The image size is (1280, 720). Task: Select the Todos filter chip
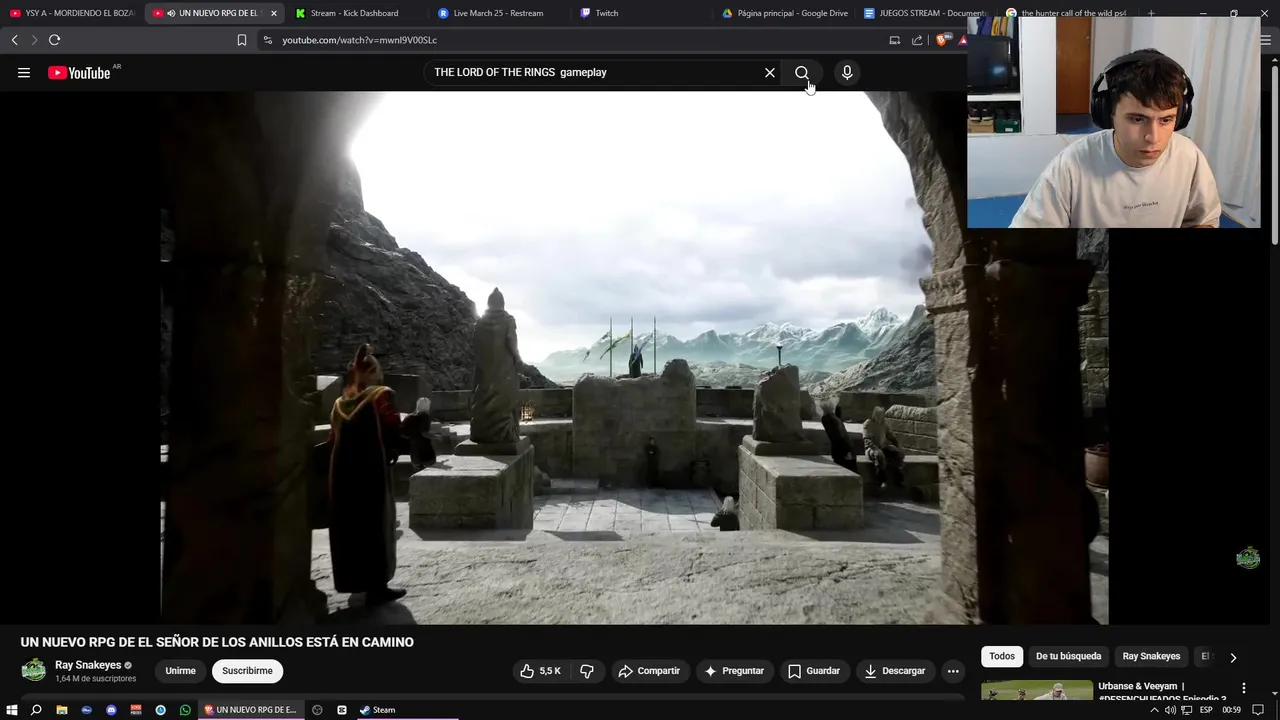click(1002, 656)
